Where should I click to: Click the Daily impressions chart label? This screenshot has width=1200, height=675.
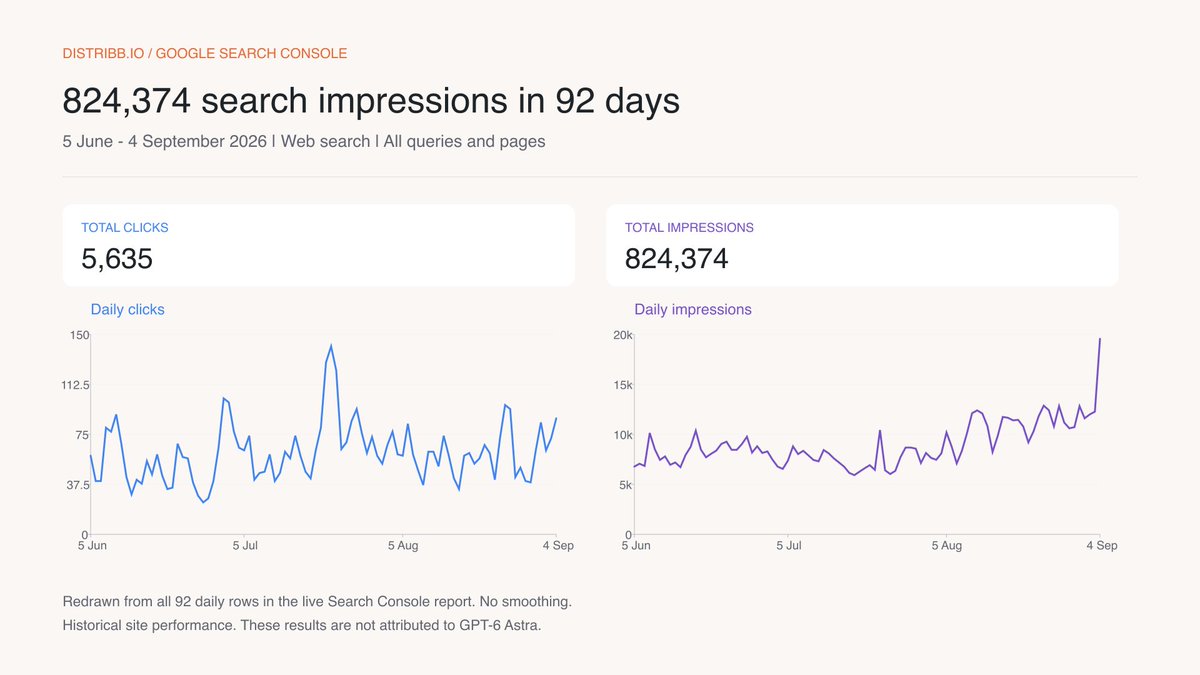[x=693, y=309]
